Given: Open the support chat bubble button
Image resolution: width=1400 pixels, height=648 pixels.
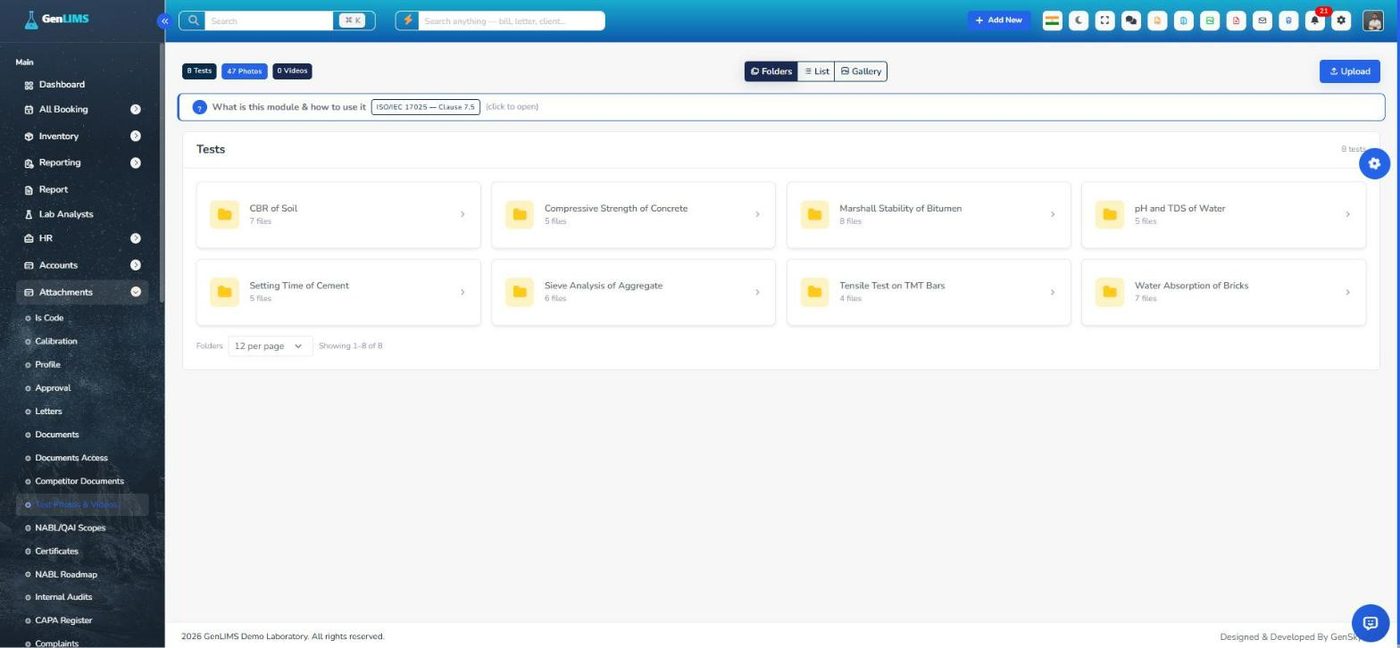Looking at the screenshot, I should click(x=1370, y=623).
